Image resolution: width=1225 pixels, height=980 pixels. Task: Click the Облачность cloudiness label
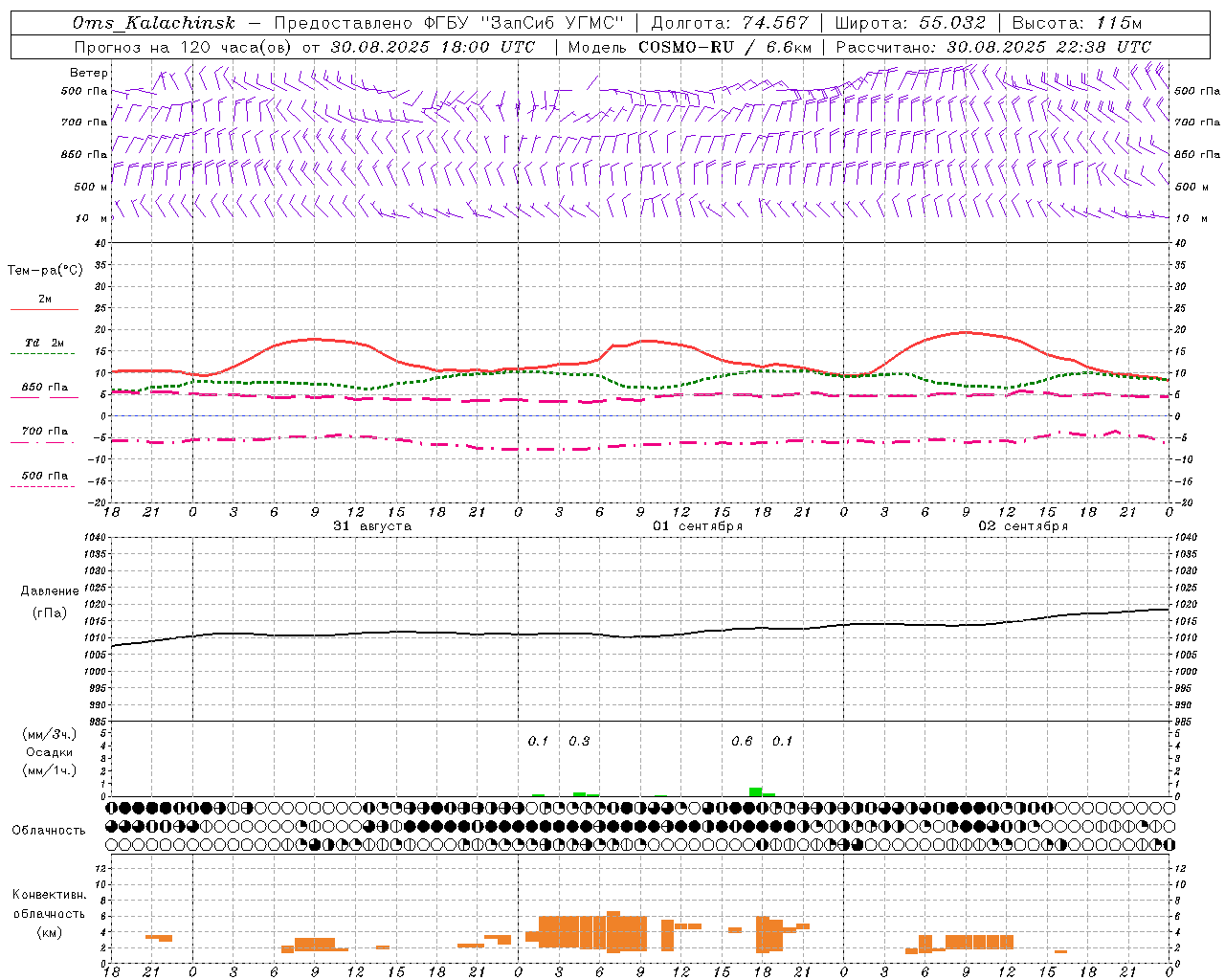(49, 830)
